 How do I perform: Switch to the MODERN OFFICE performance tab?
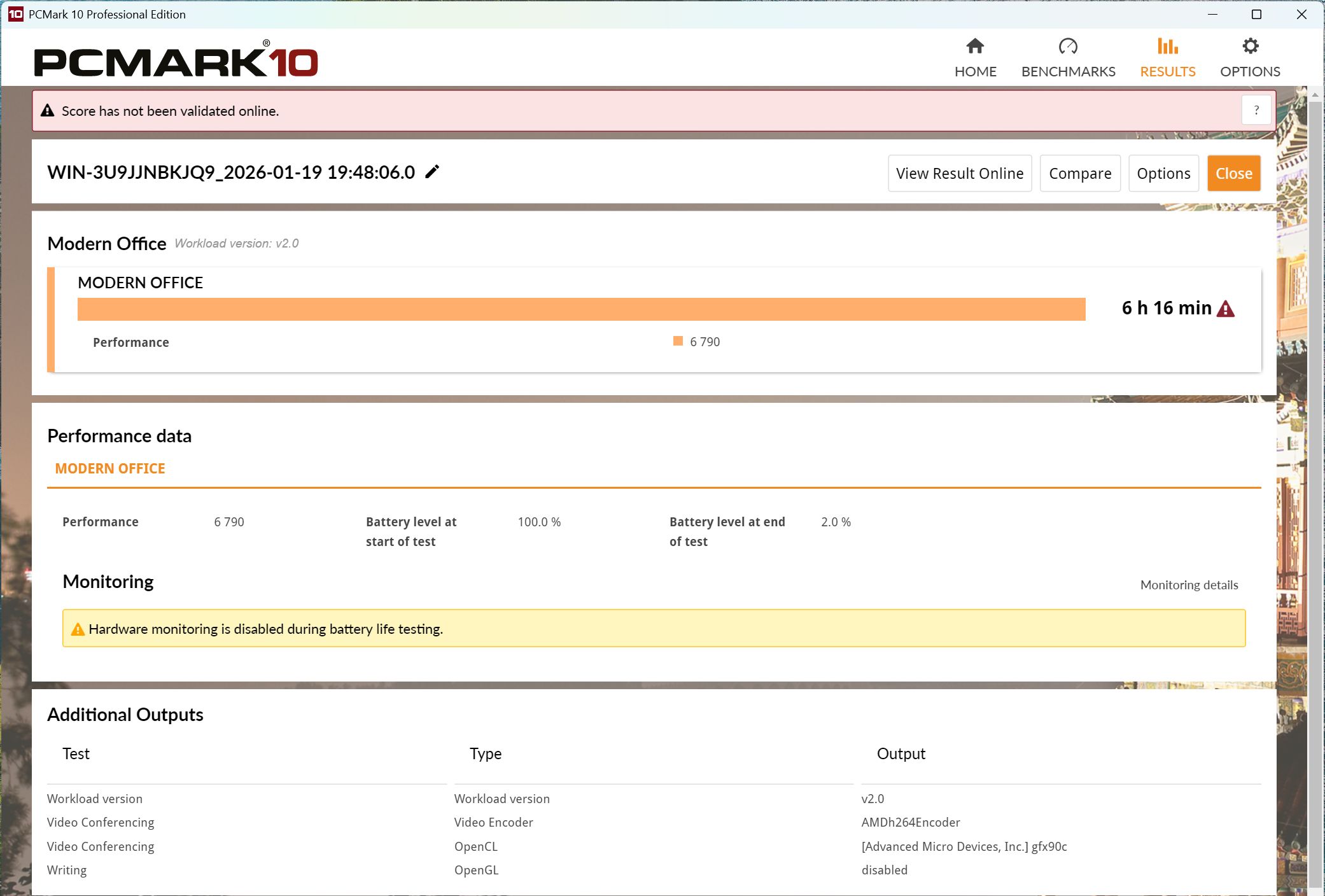(x=110, y=468)
